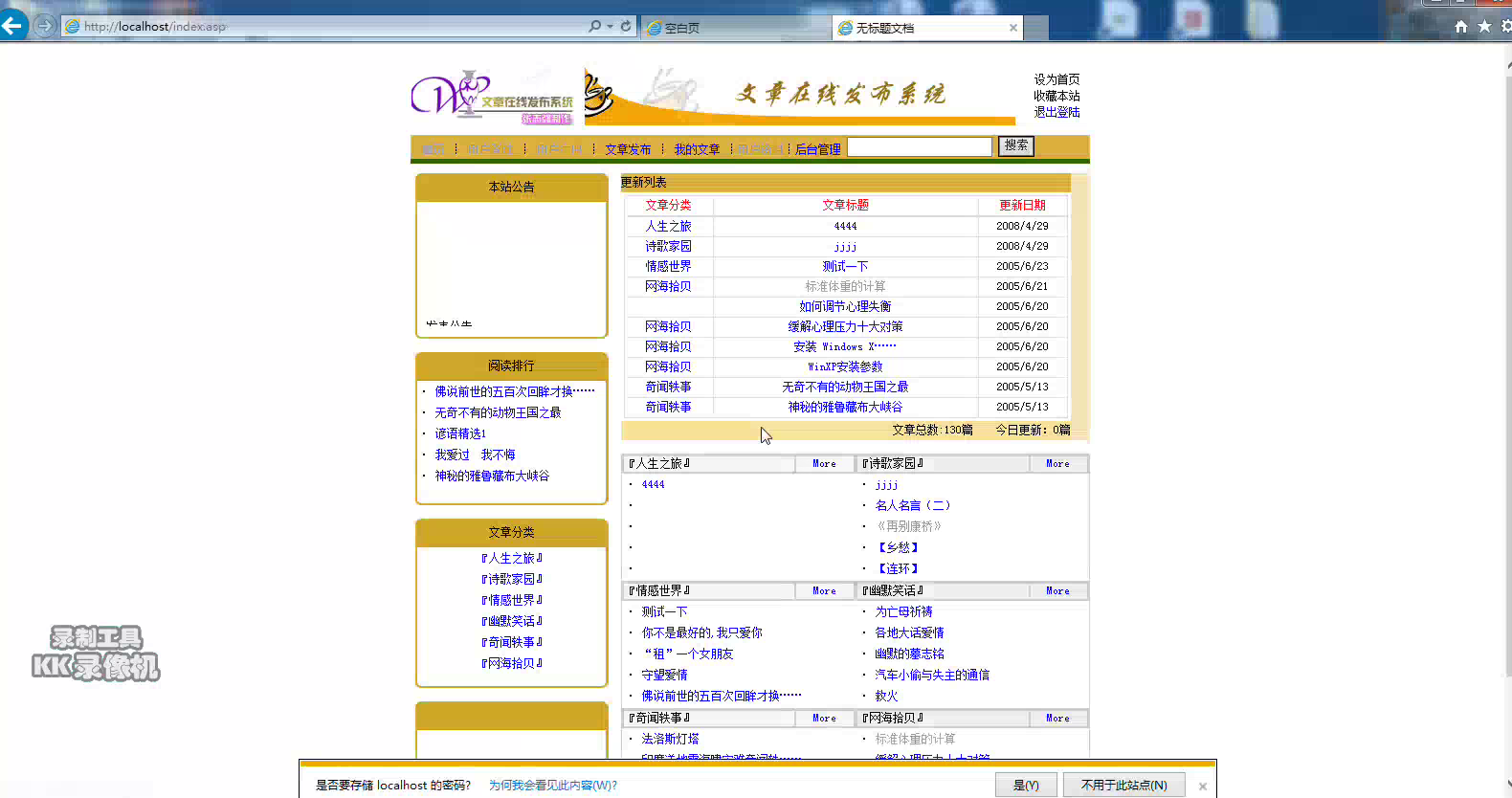
Task: Open 如何调节心理失衡 article
Action: [845, 307]
